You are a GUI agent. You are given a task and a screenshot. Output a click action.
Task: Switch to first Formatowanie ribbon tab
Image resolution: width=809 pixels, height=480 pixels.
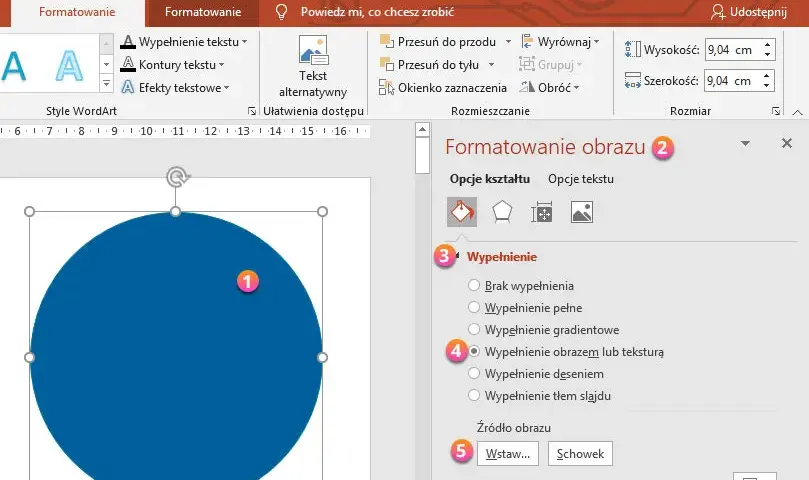77,12
